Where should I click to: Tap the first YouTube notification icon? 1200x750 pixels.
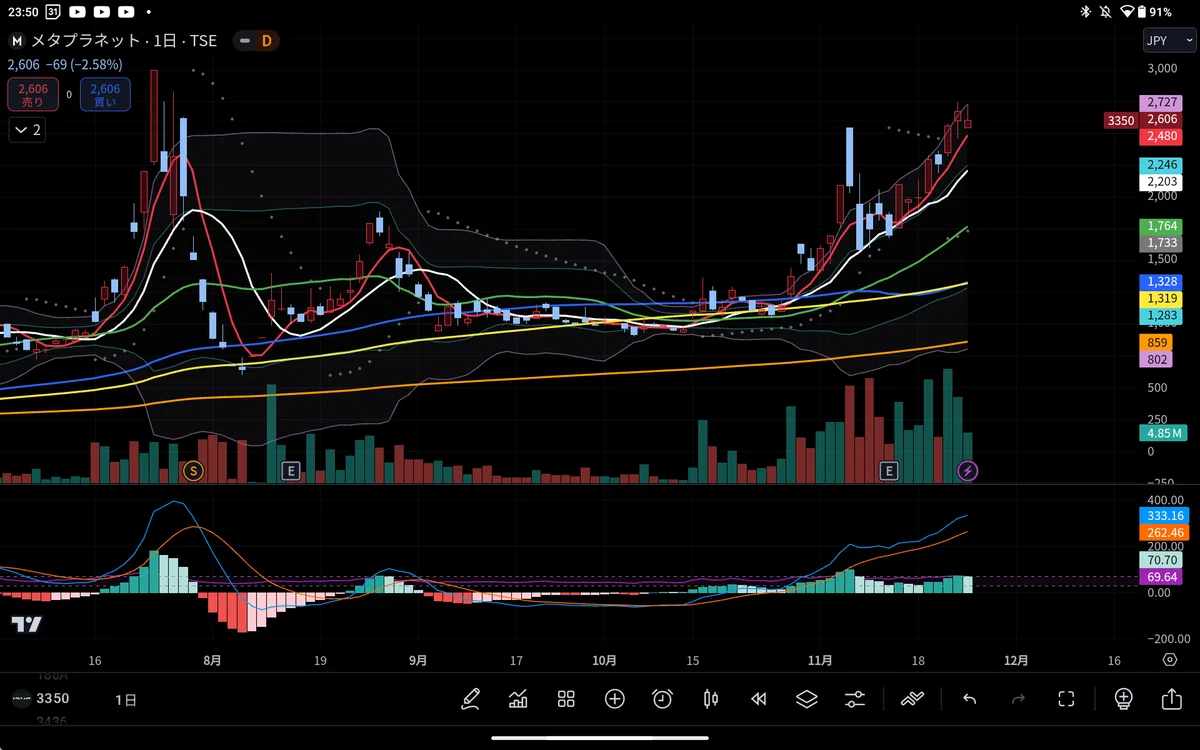[78, 12]
